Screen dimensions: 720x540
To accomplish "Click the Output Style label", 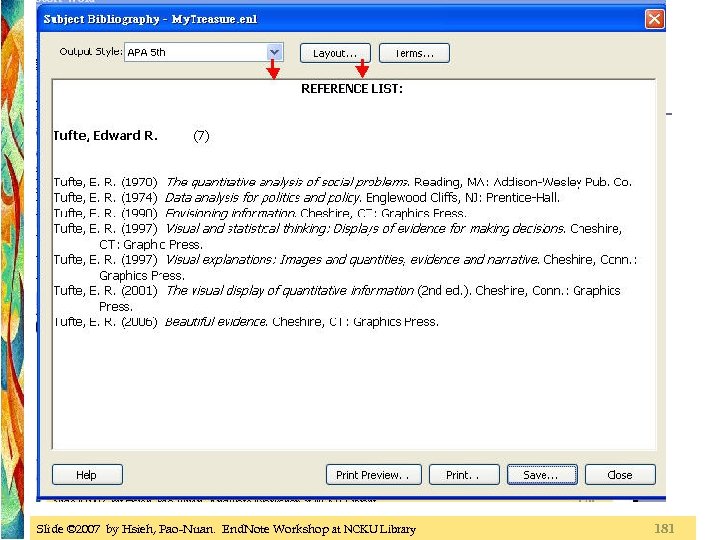I will pos(90,51).
